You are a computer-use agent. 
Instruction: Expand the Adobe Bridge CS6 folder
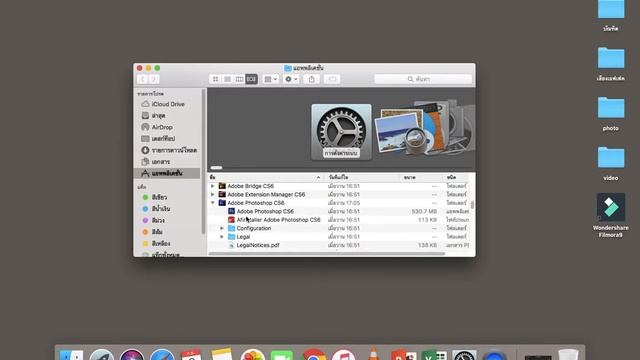212,186
